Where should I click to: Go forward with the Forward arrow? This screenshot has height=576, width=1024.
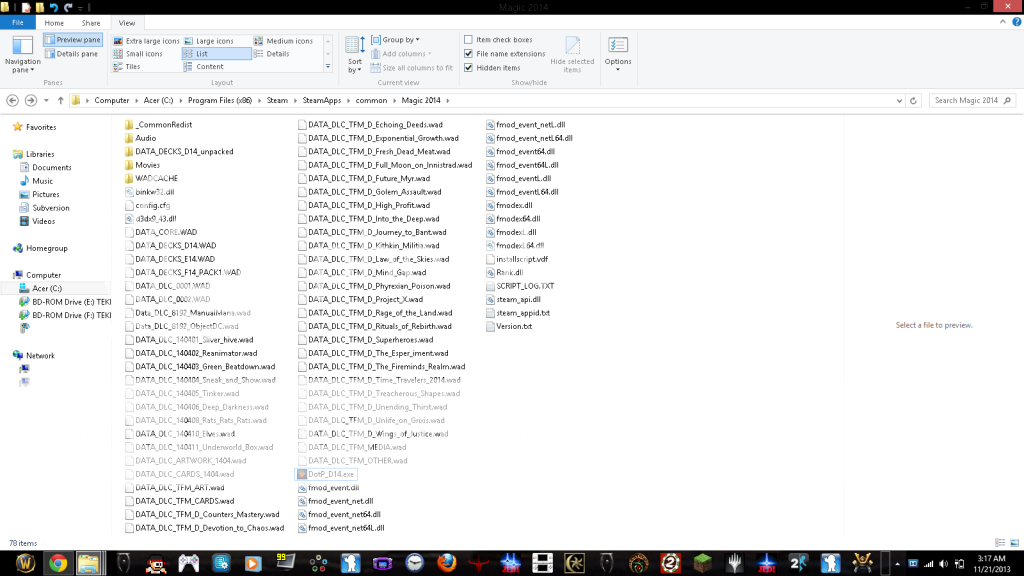click(x=31, y=101)
